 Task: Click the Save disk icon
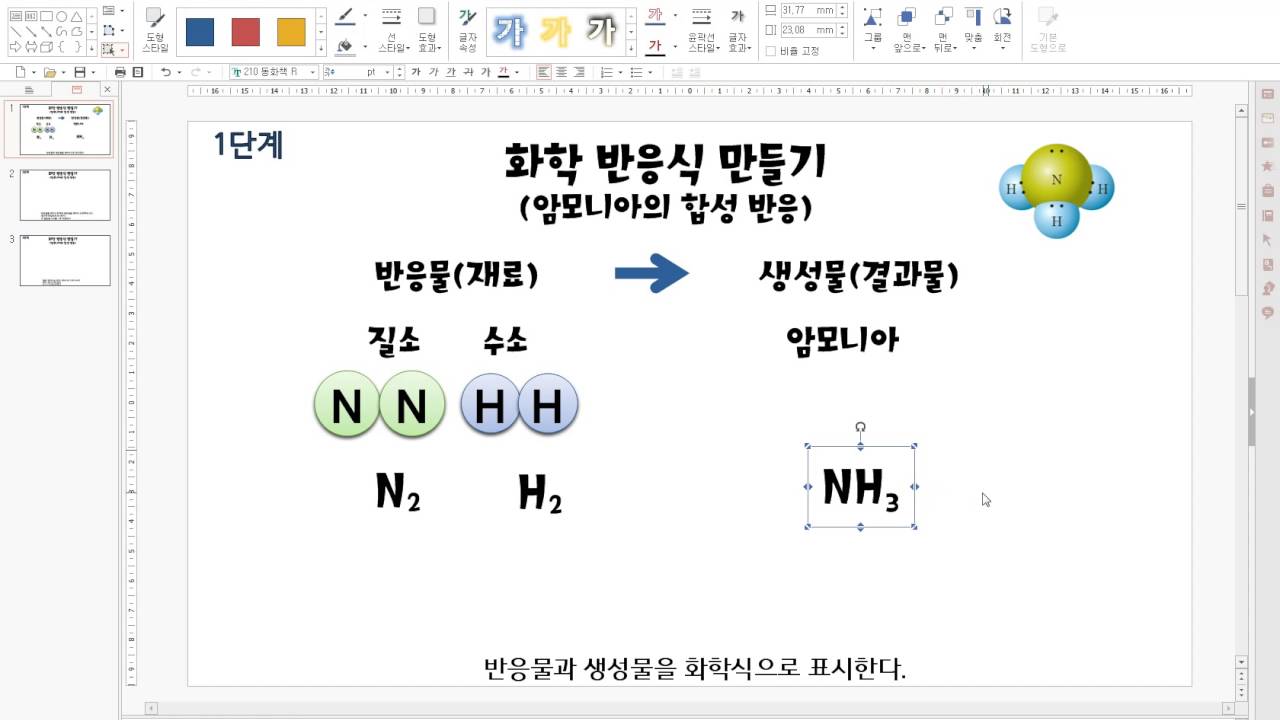pos(79,72)
